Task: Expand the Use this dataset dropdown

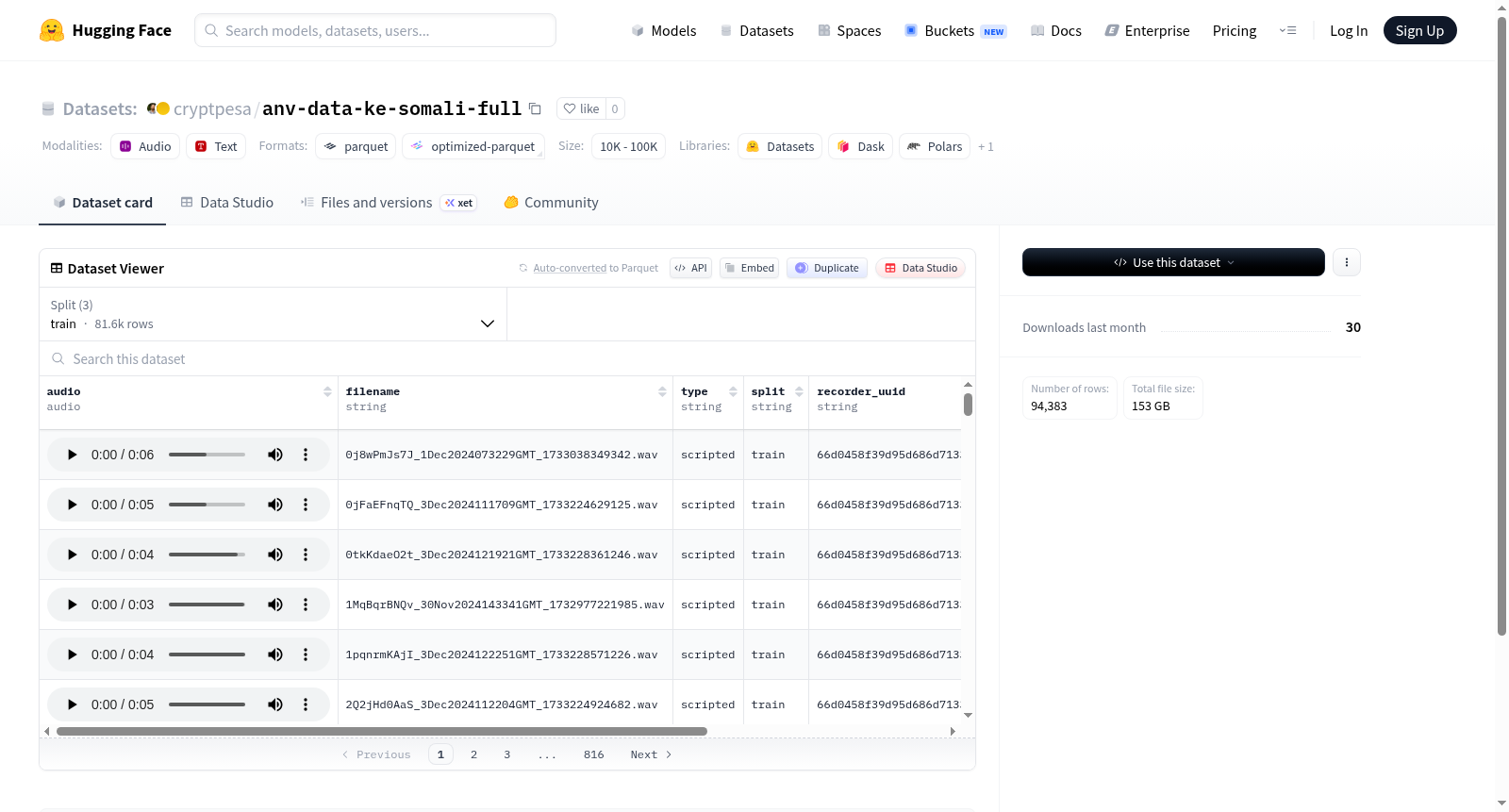Action: tap(1173, 262)
